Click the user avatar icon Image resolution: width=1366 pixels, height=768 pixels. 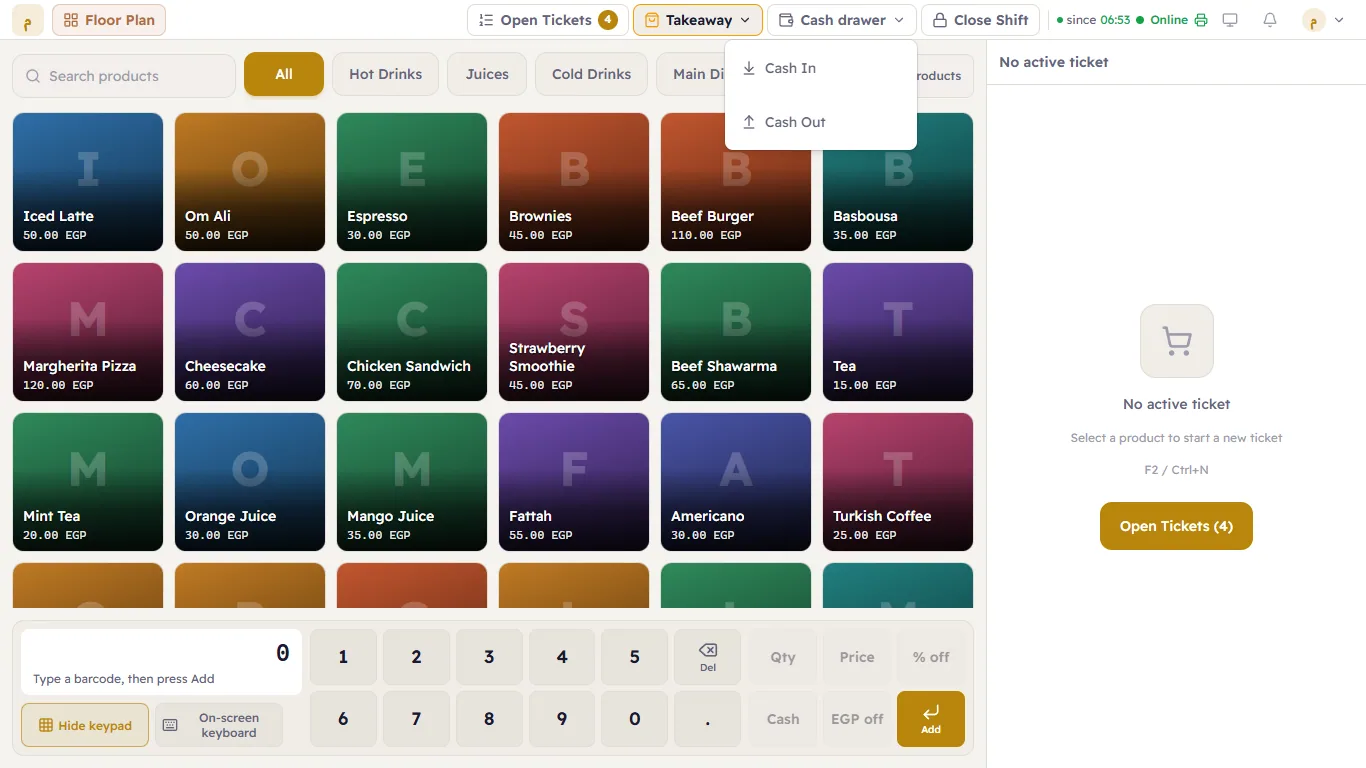coord(1313,20)
